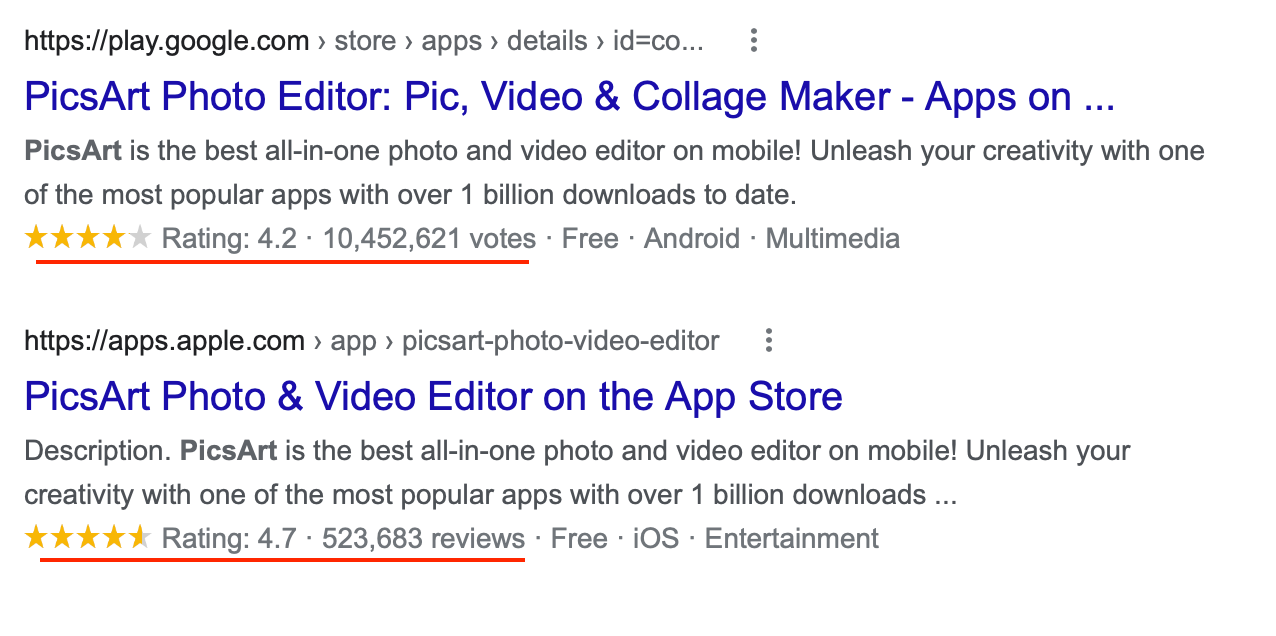Click the "523,683 reviews" count
The image size is (1276, 636).
coord(423,539)
